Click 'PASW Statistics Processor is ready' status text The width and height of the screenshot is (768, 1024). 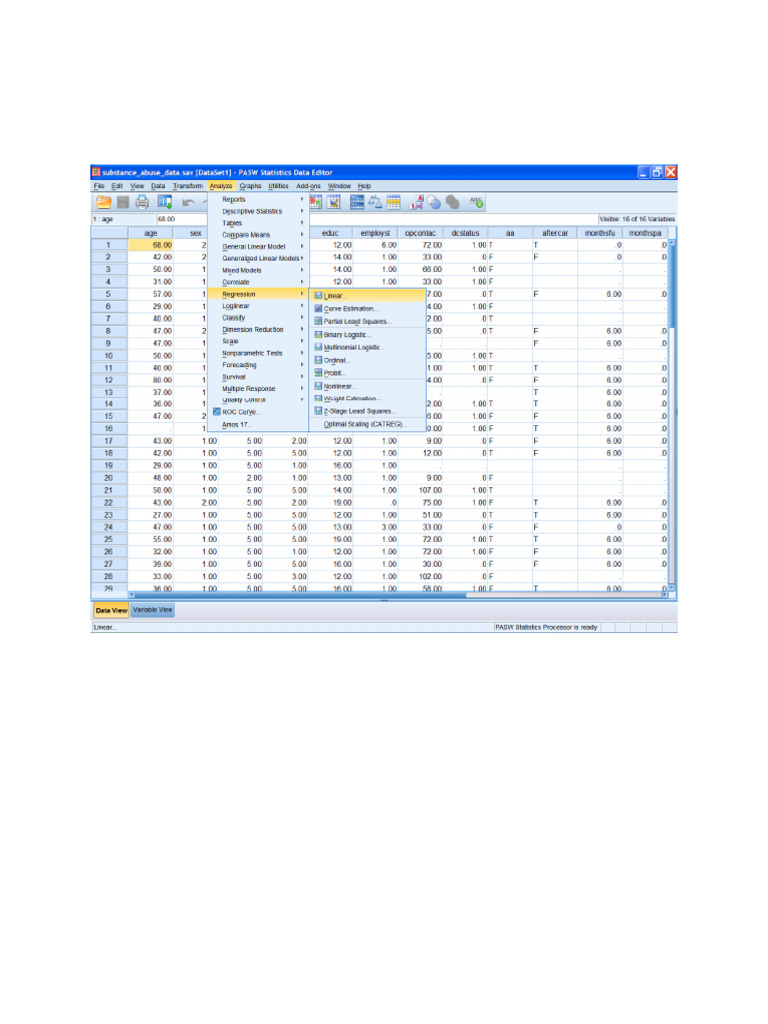[546, 627]
